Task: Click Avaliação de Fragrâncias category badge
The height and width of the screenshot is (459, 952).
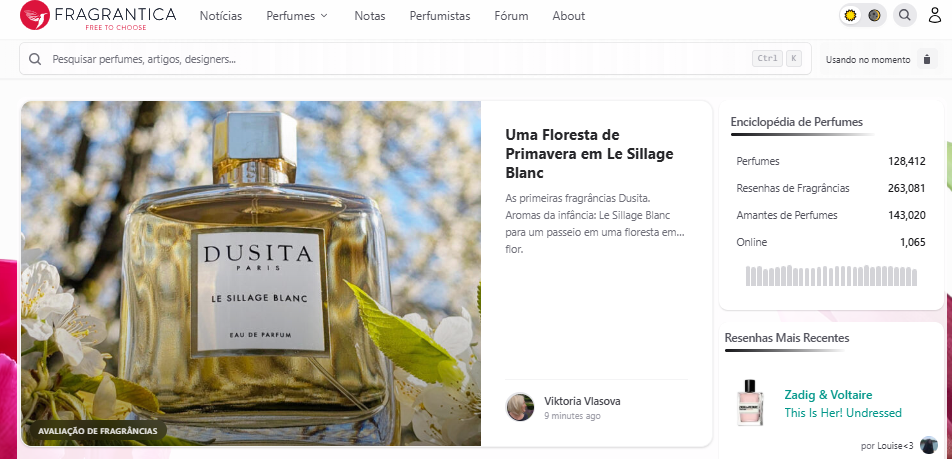Action: (x=98, y=431)
